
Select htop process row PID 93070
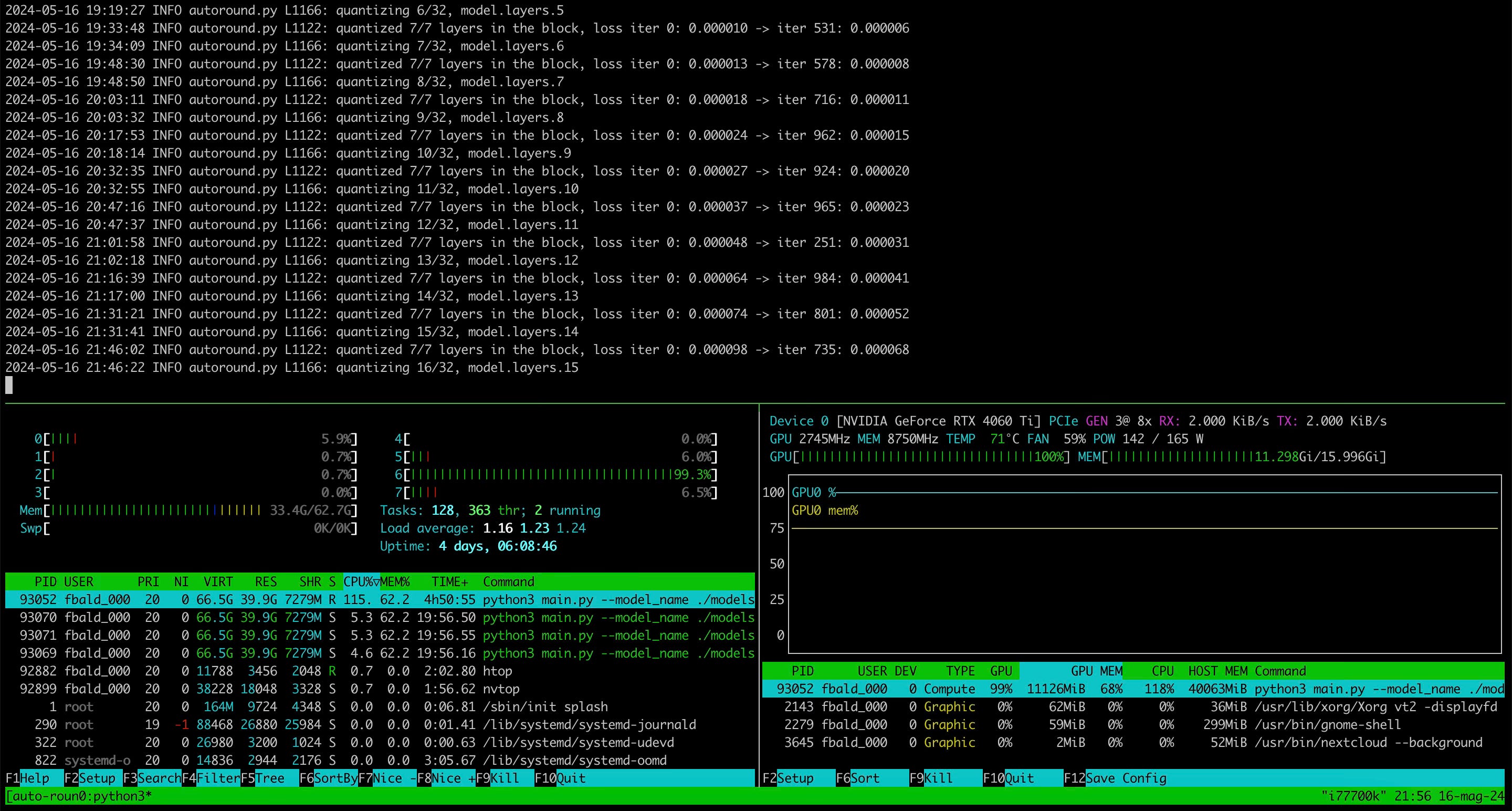click(380, 617)
